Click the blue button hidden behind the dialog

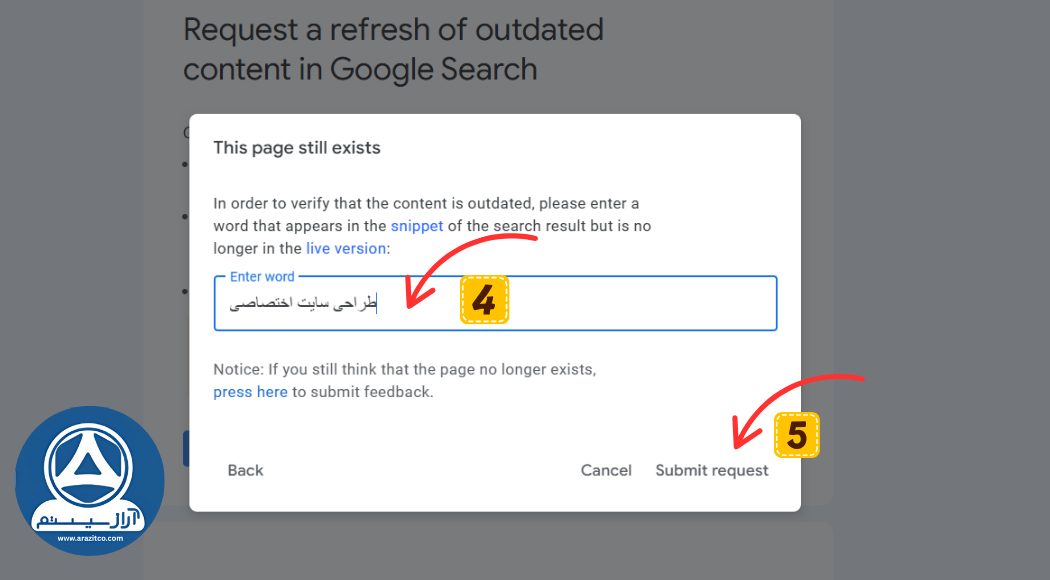186,449
